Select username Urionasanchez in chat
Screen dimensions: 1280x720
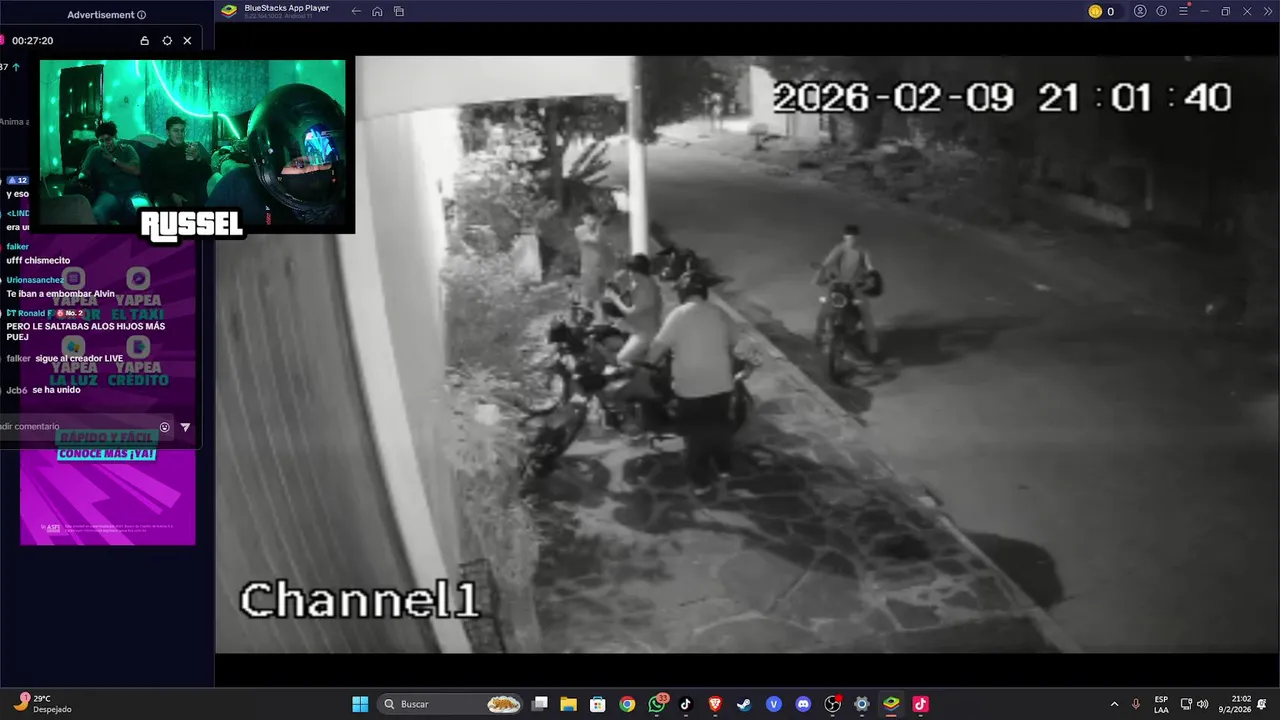coord(35,280)
